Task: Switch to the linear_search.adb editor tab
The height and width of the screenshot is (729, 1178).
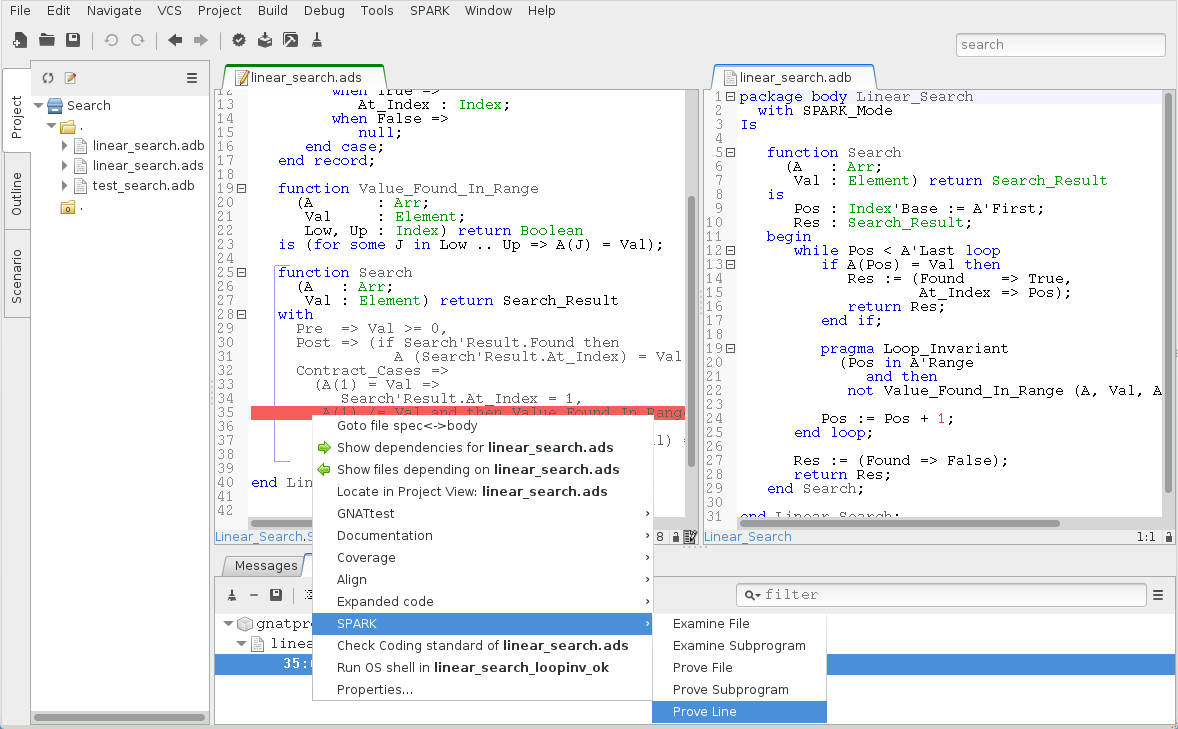Action: (793, 77)
